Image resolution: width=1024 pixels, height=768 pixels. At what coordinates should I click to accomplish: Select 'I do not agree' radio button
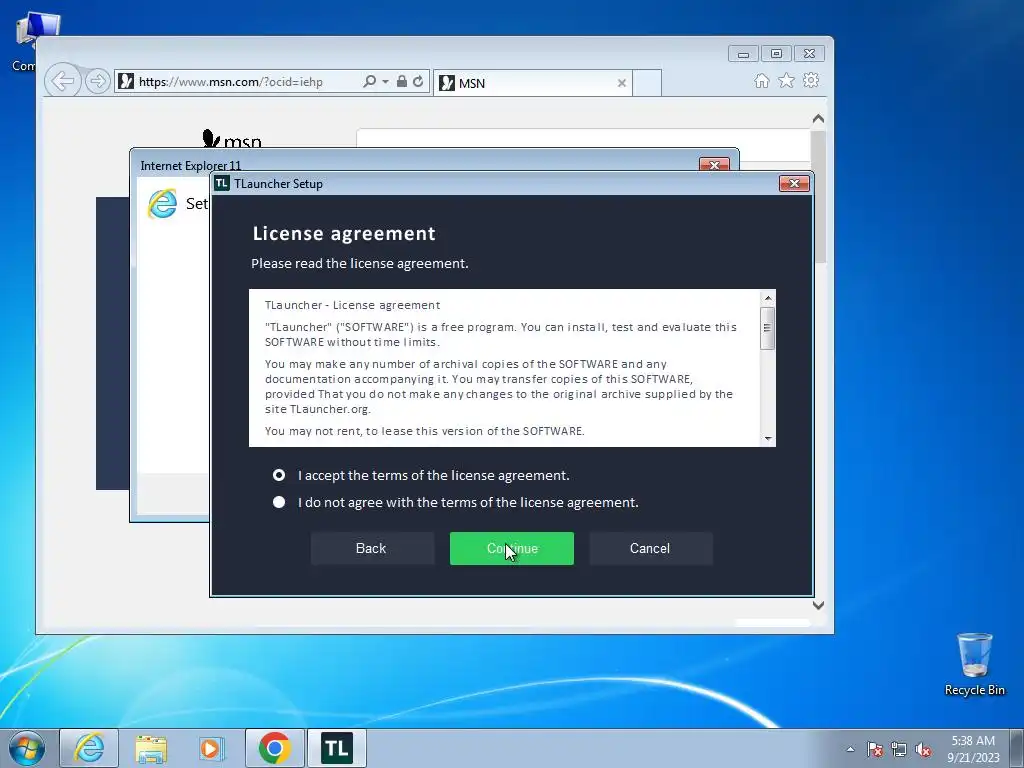pos(279,502)
